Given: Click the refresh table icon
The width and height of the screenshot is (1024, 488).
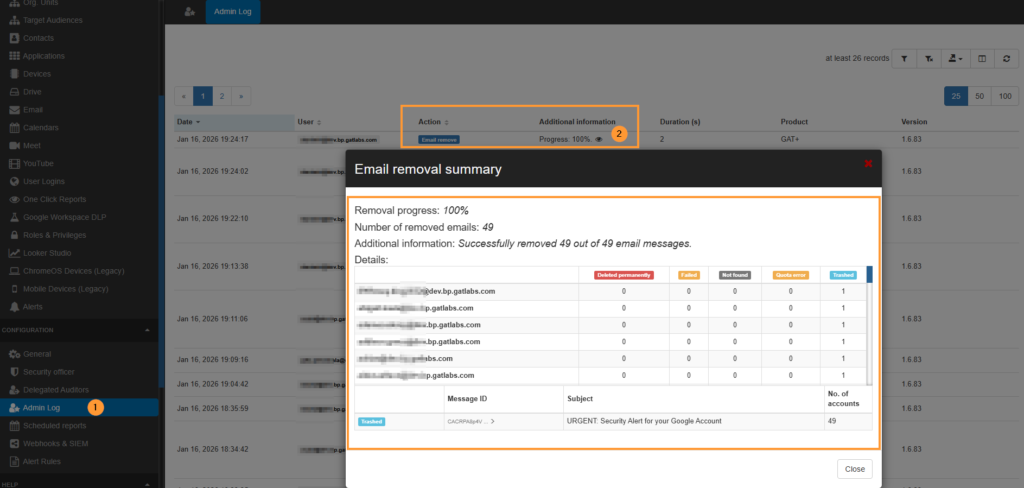Looking at the screenshot, I should (1005, 59).
